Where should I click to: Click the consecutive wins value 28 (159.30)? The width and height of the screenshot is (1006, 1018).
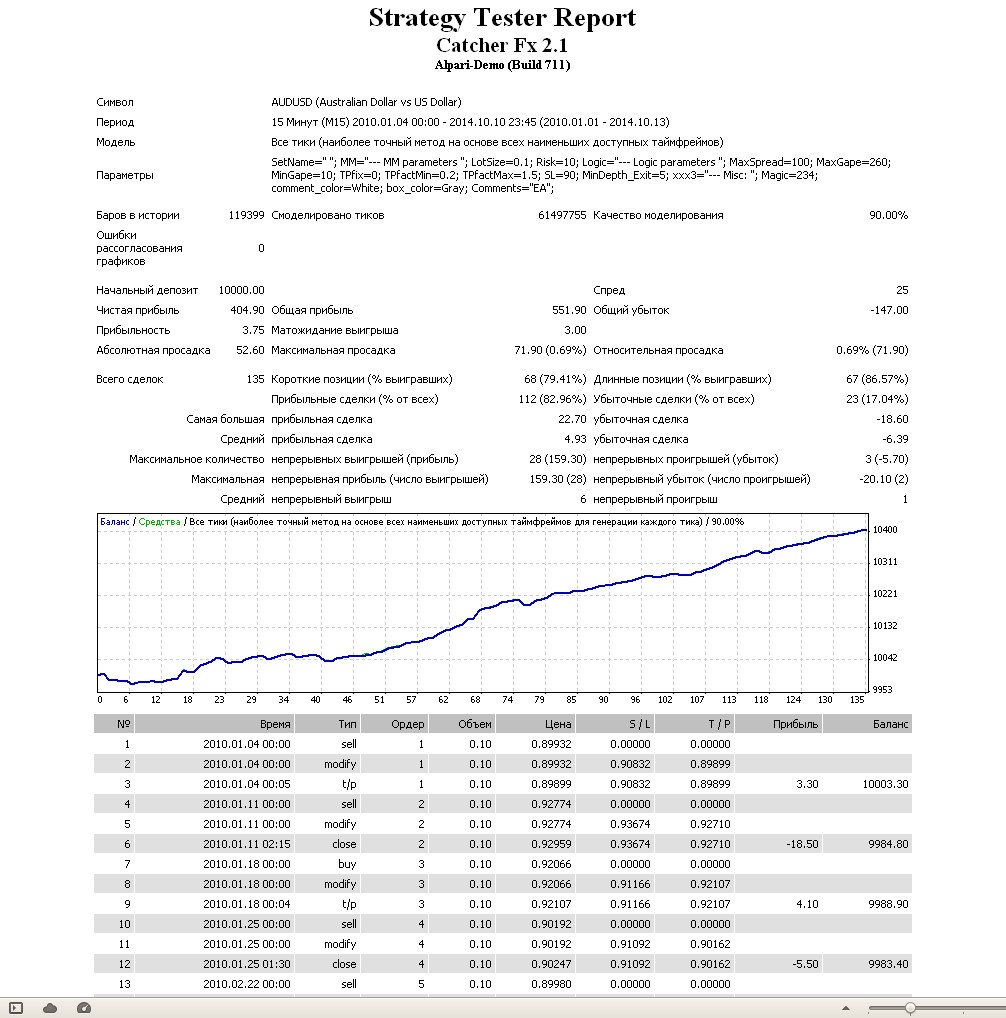point(558,460)
